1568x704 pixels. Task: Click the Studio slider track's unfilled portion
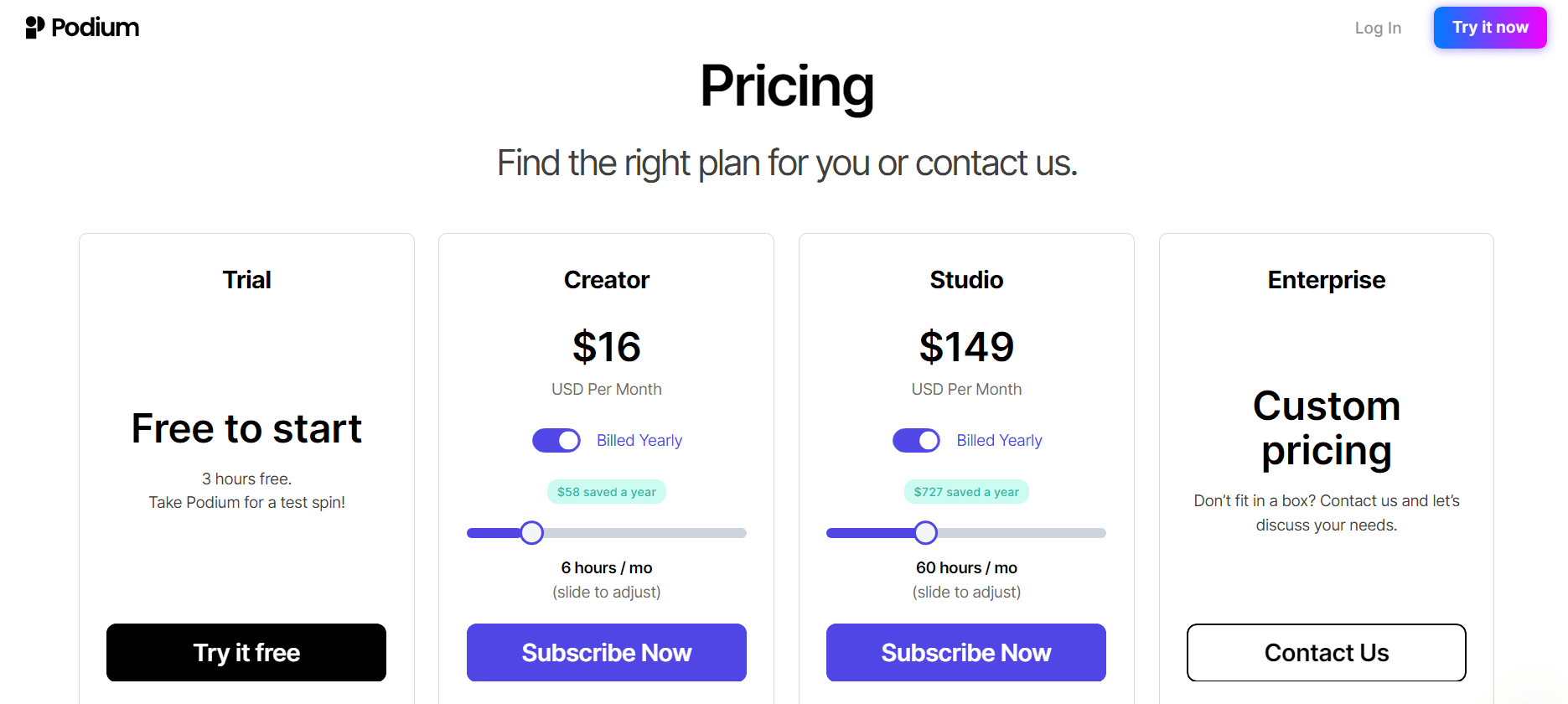coord(1022,533)
